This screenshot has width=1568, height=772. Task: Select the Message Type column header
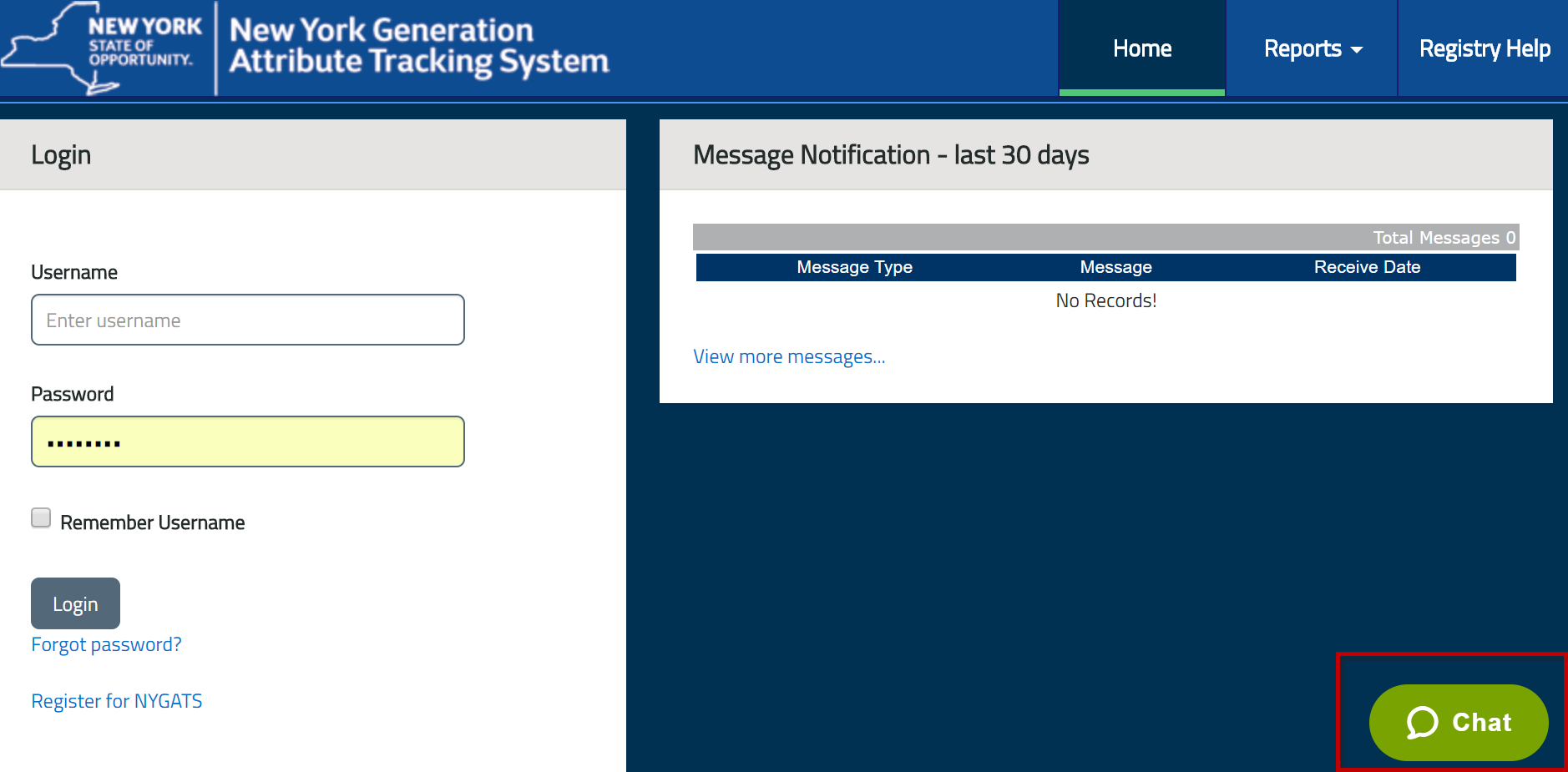pyautogui.click(x=854, y=268)
